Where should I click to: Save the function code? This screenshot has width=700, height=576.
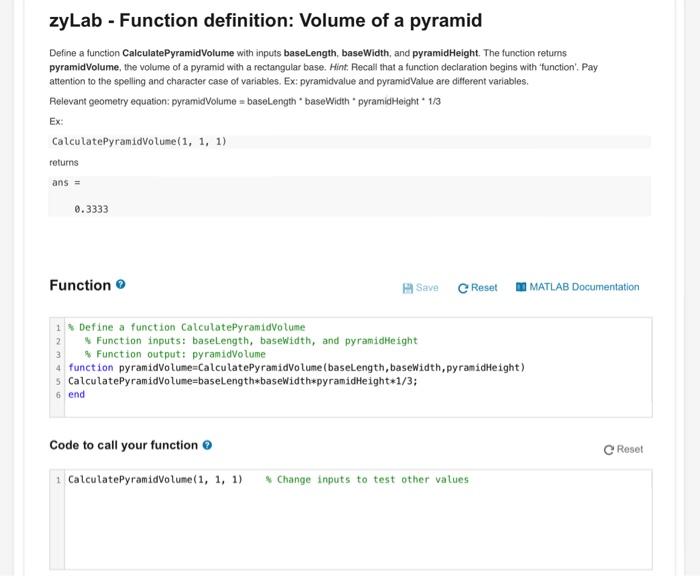pyautogui.click(x=420, y=287)
